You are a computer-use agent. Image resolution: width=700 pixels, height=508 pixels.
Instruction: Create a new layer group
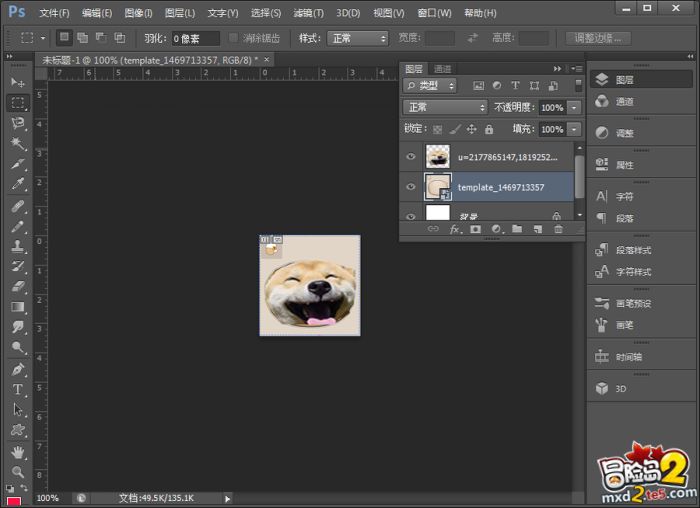517,229
